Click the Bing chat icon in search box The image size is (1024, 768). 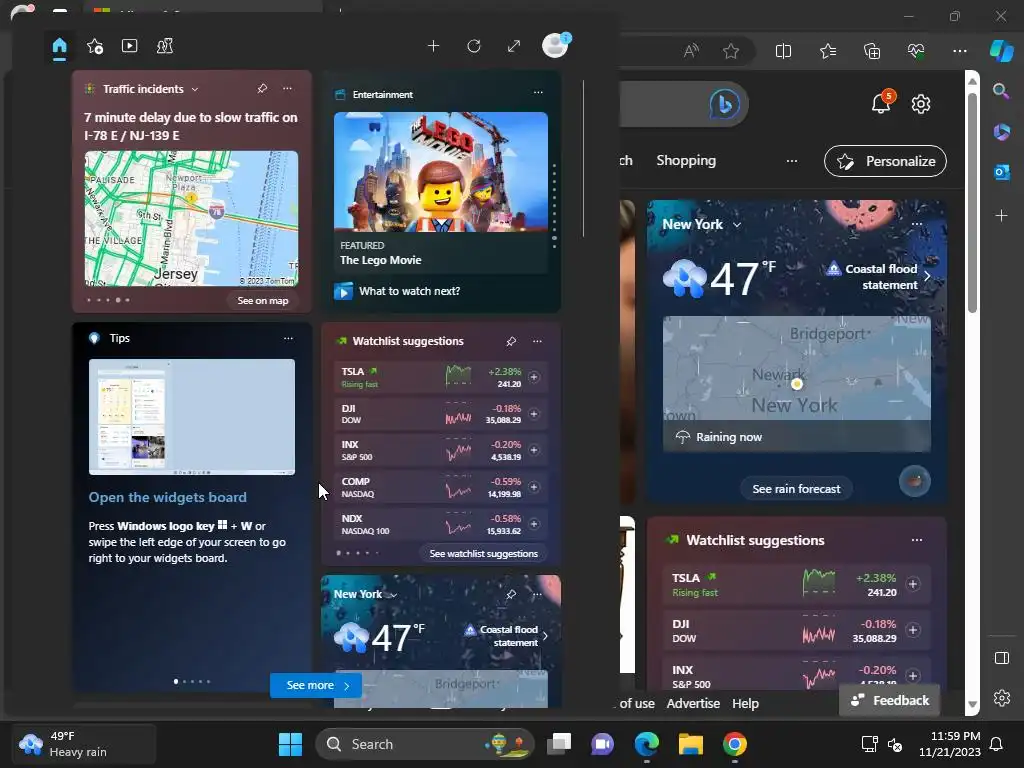725,104
